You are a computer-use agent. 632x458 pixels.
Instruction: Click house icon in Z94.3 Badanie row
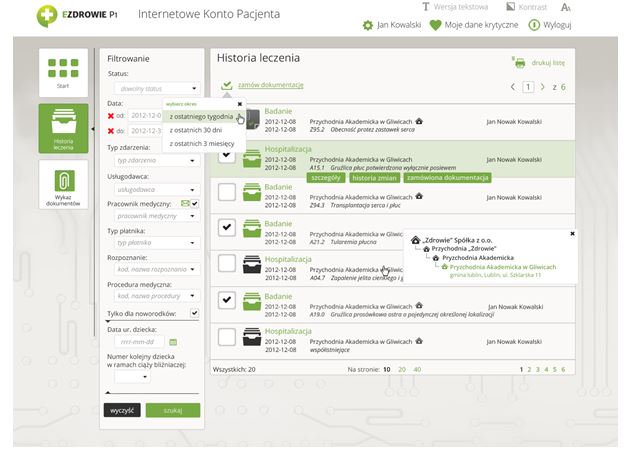[419, 196]
